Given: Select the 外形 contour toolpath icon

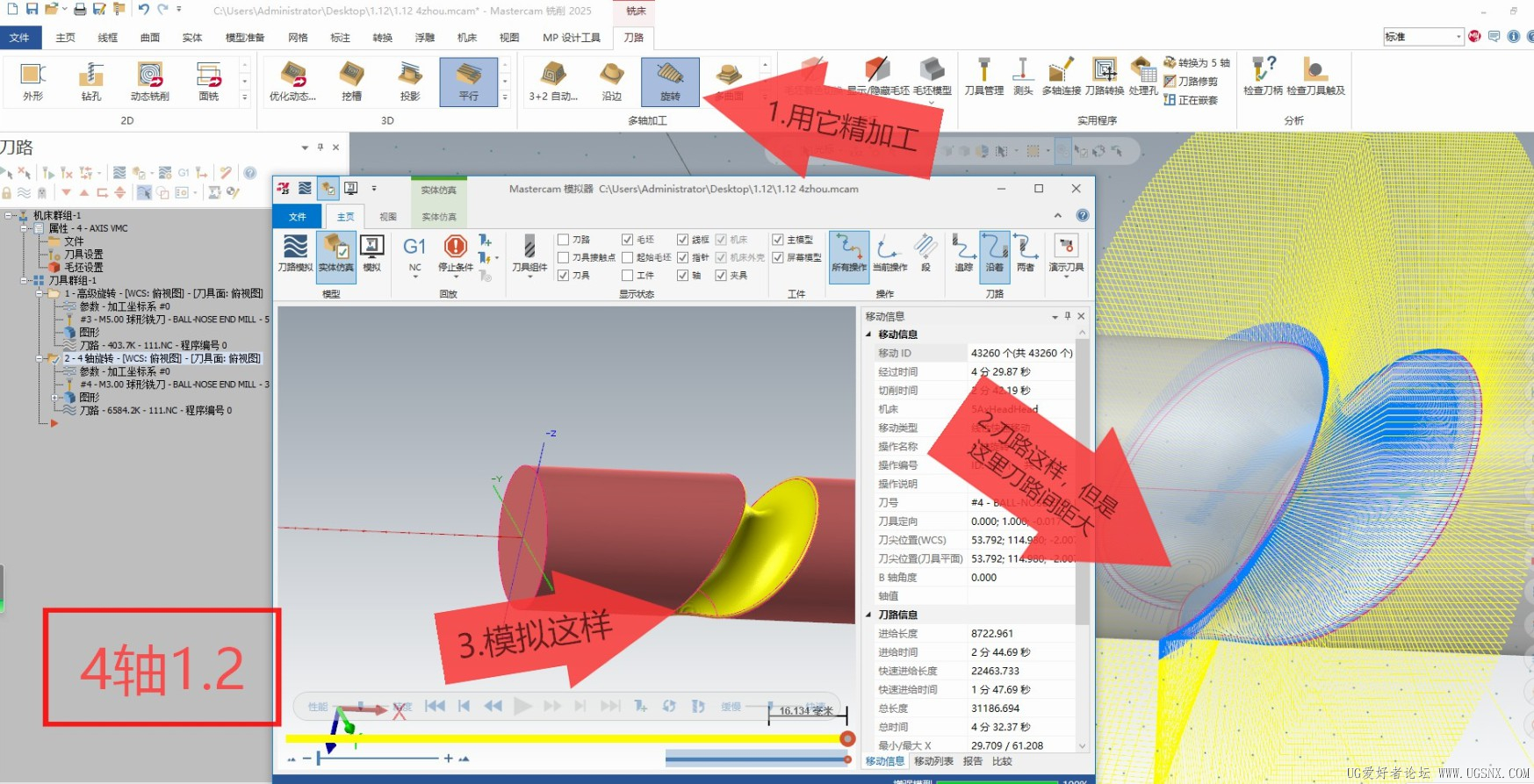Looking at the screenshot, I should click(x=33, y=83).
